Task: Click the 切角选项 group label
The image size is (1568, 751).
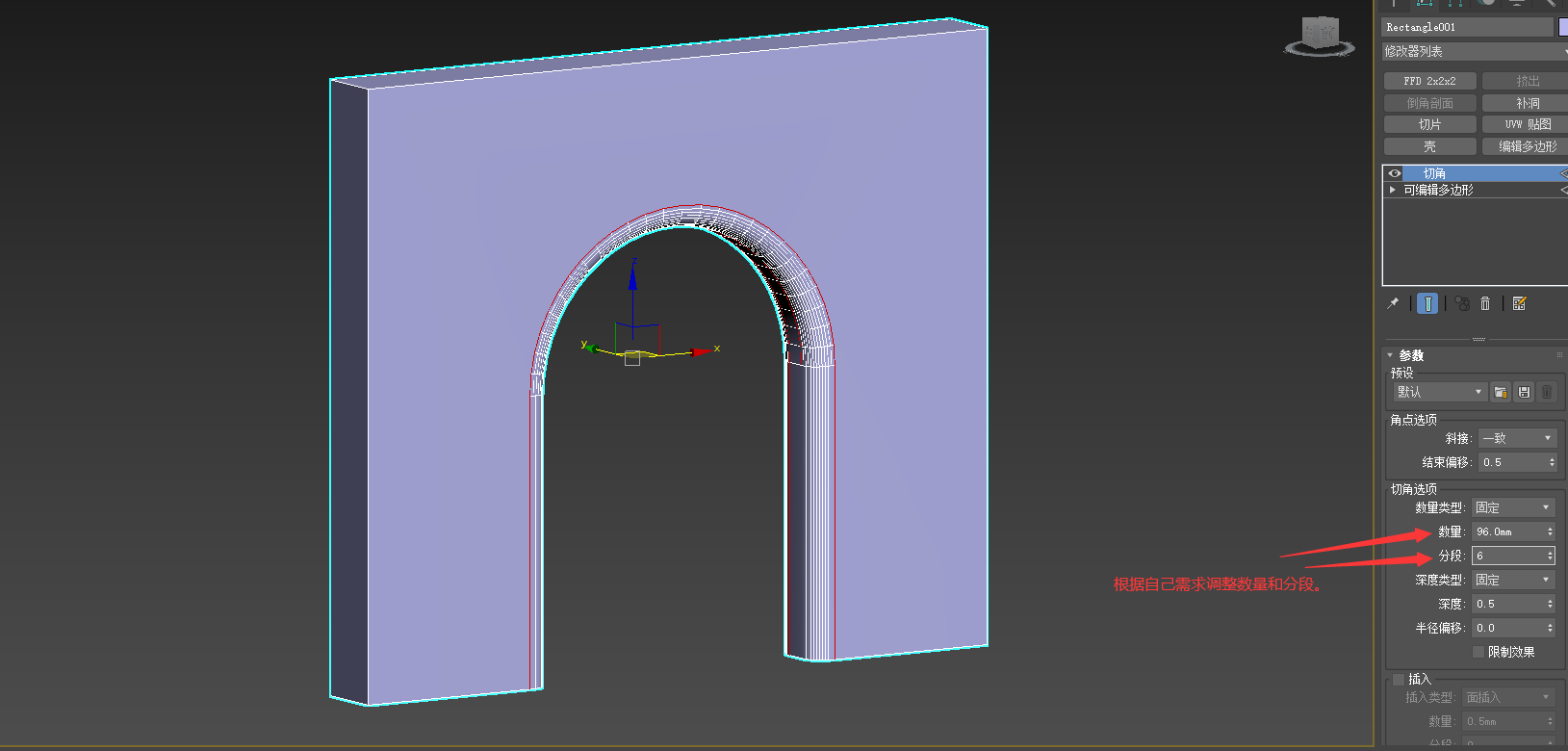Action: [x=1413, y=489]
